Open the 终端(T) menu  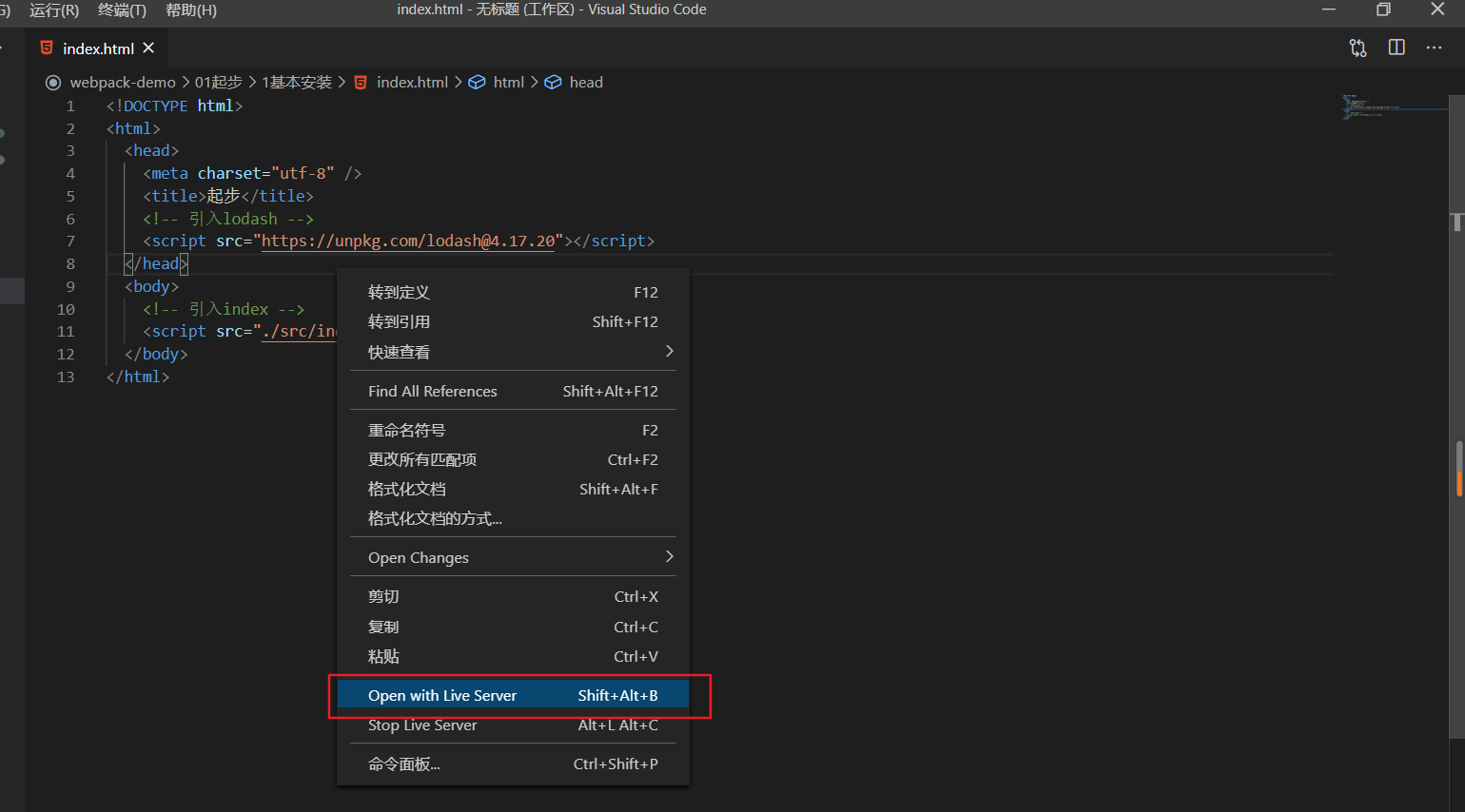pyautogui.click(x=122, y=10)
